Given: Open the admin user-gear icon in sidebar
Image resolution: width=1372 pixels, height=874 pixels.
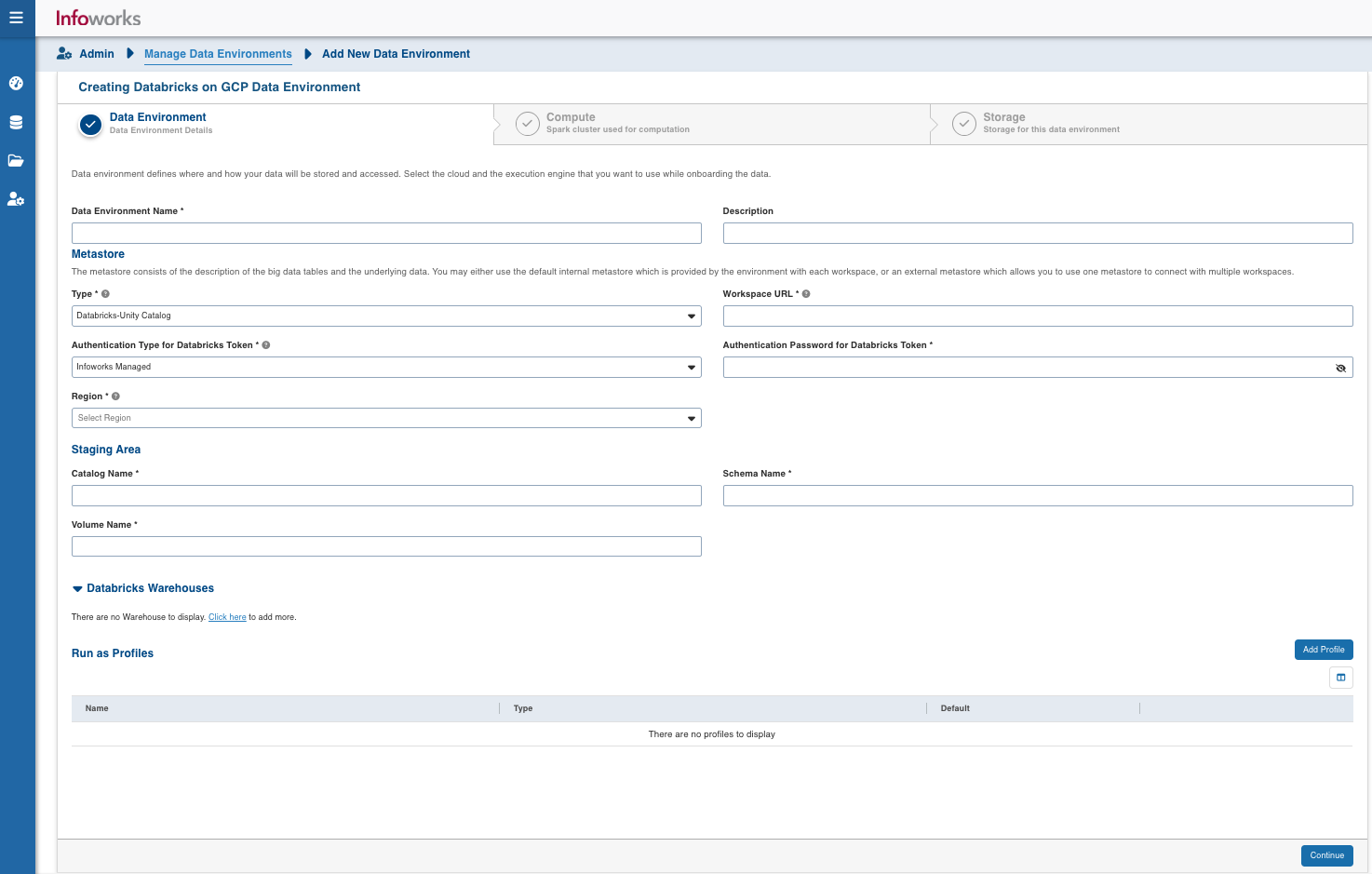Looking at the screenshot, I should [x=16, y=198].
